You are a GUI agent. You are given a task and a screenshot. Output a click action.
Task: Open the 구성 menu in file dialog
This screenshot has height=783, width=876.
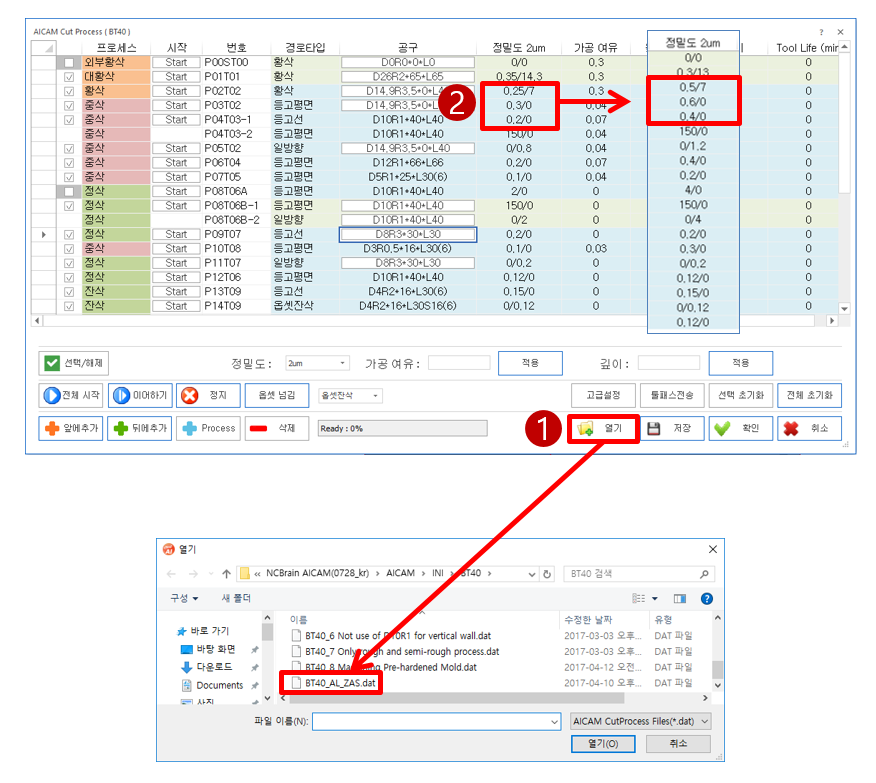(x=183, y=598)
